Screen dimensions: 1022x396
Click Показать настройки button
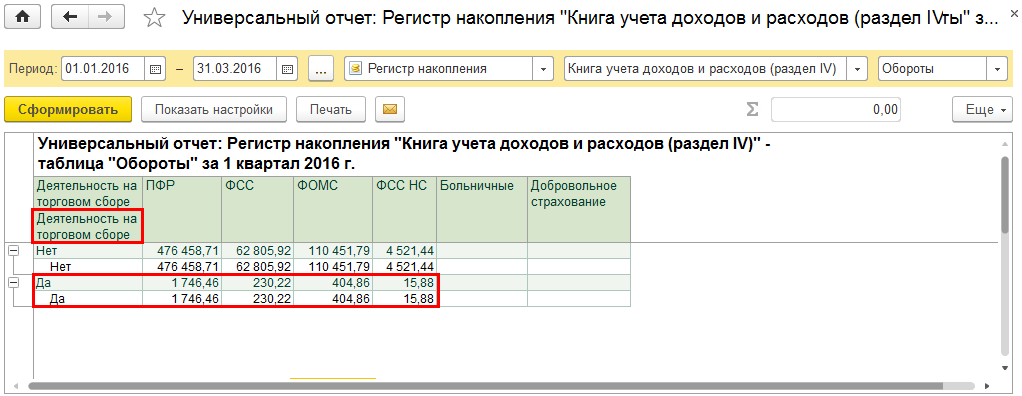coord(214,109)
